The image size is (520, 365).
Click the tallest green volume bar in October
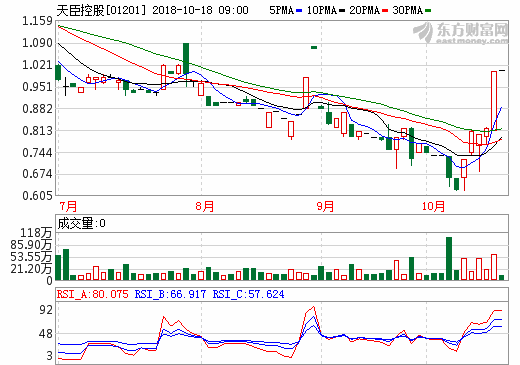[x=449, y=258]
